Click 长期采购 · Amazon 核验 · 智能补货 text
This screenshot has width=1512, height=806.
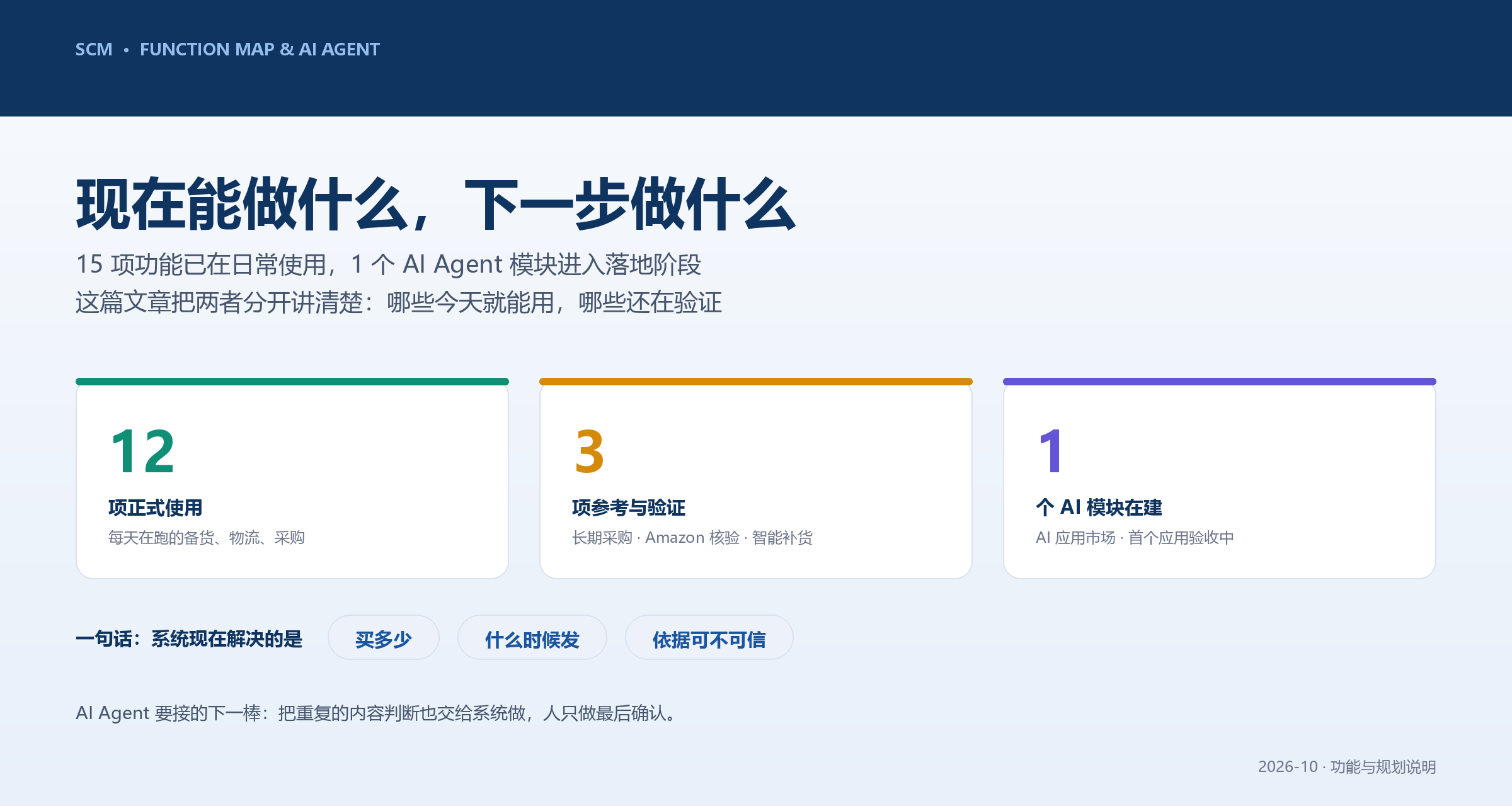click(692, 538)
